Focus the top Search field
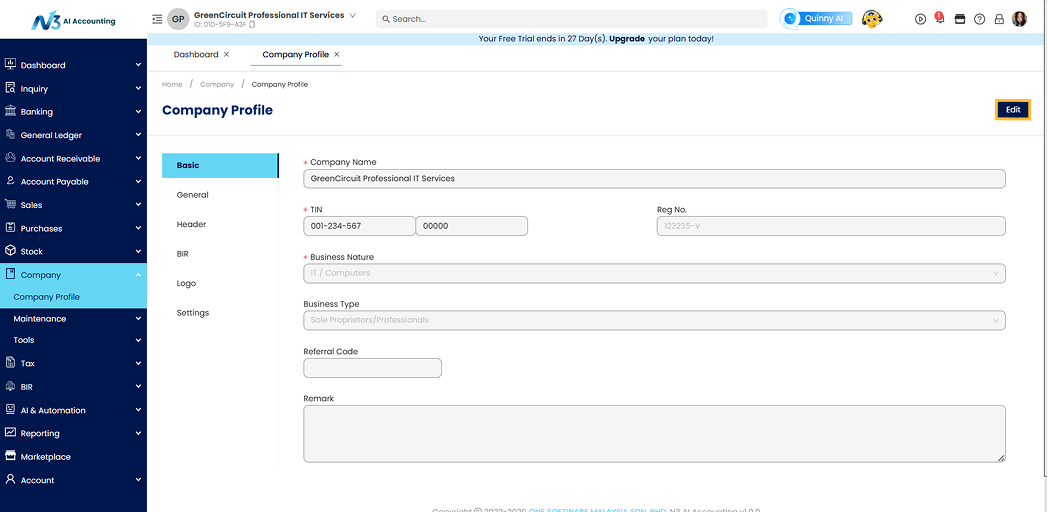1048x512 pixels. [571, 19]
